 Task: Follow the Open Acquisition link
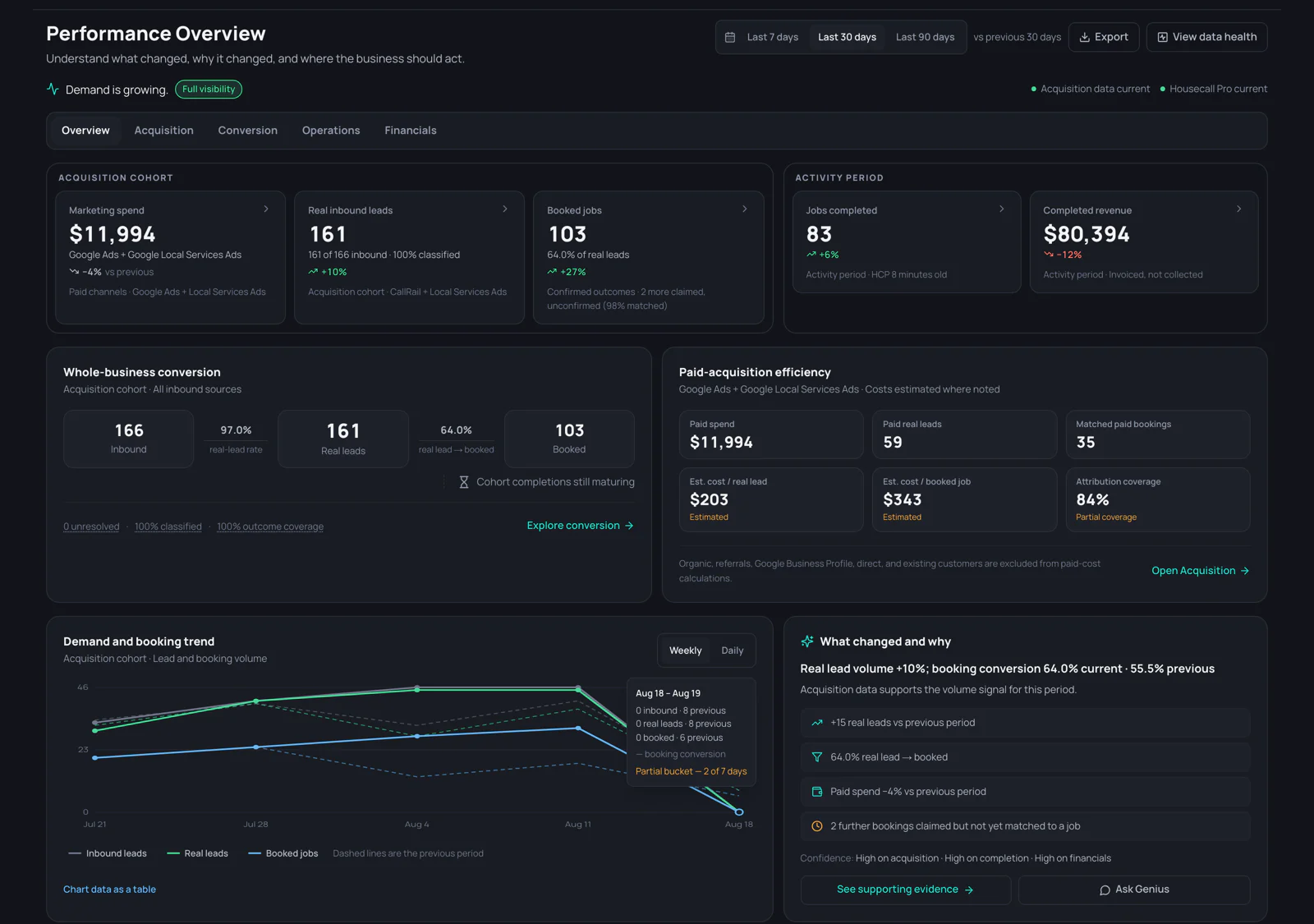[1201, 571]
